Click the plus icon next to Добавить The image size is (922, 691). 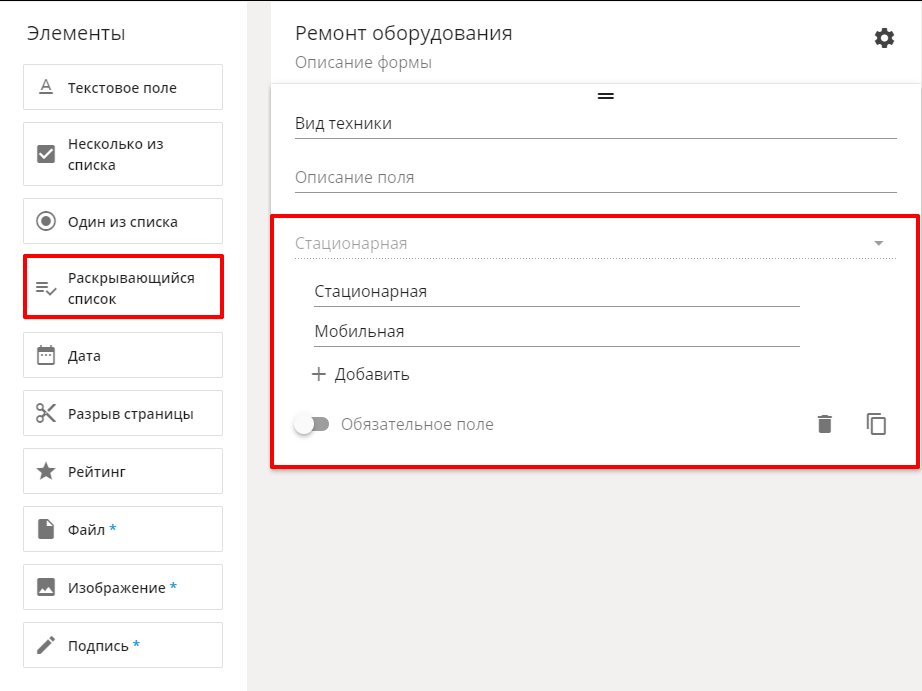pyautogui.click(x=318, y=374)
